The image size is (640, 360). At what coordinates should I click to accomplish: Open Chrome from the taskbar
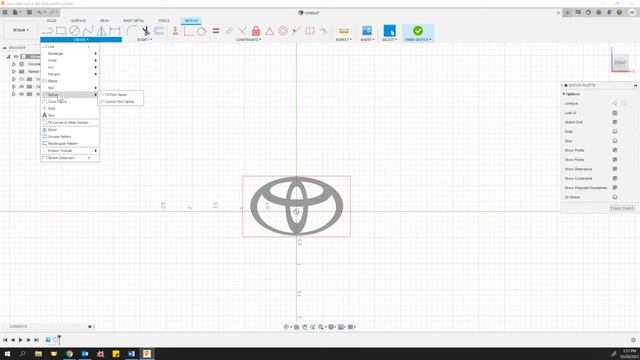[x=69, y=354]
